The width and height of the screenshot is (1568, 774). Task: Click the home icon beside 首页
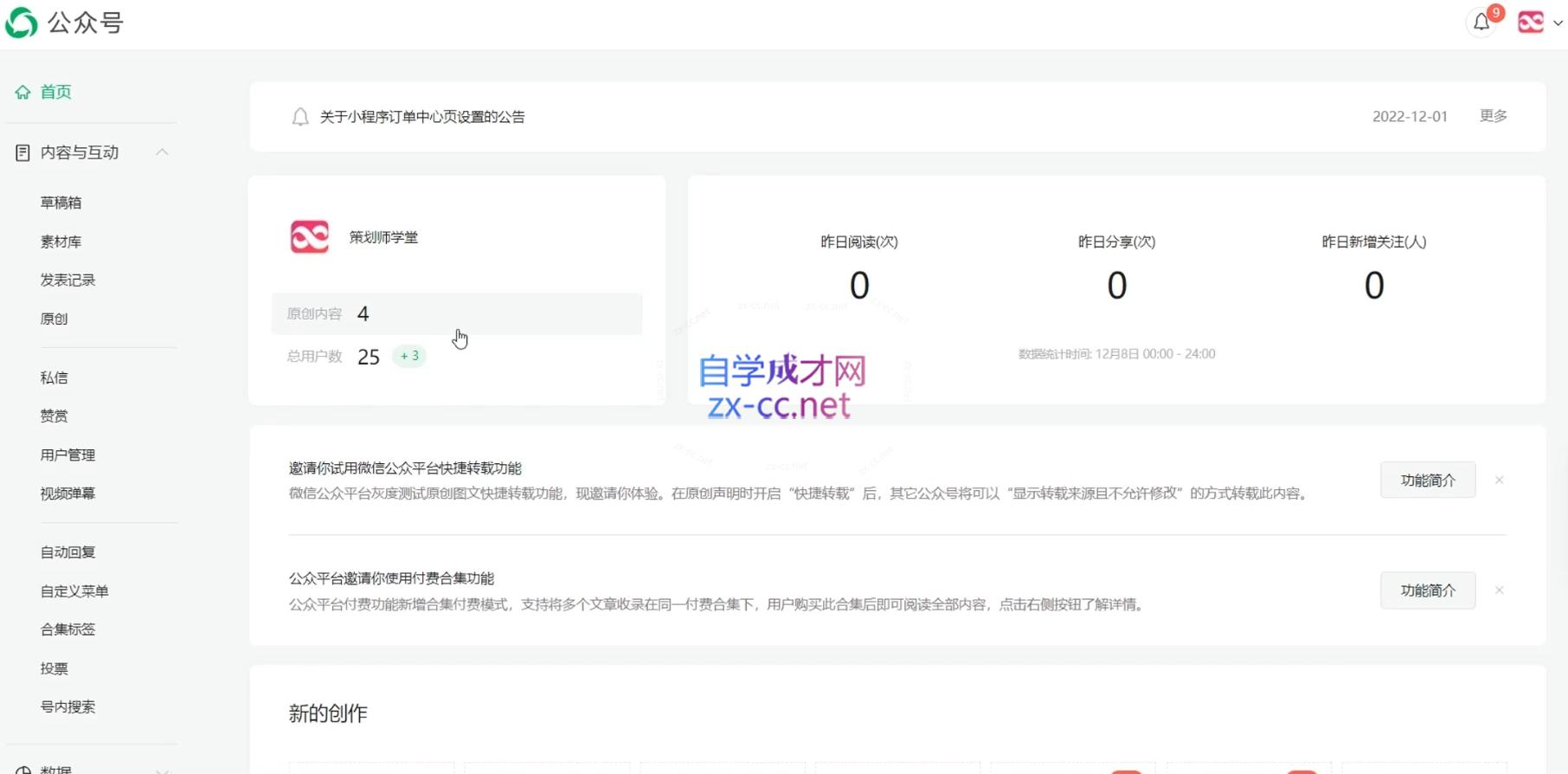tap(22, 92)
